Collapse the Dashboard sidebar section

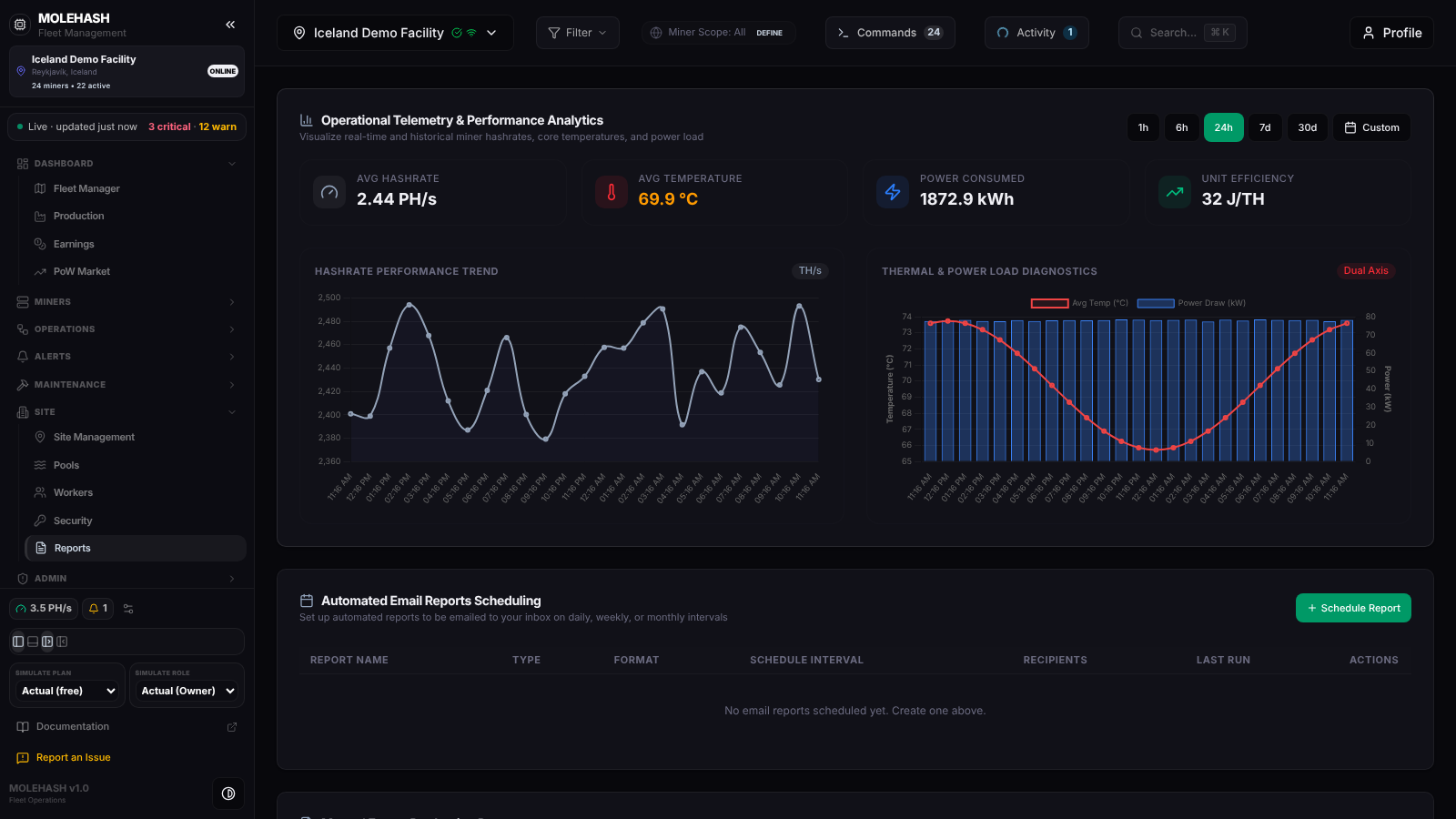pyautogui.click(x=126, y=164)
